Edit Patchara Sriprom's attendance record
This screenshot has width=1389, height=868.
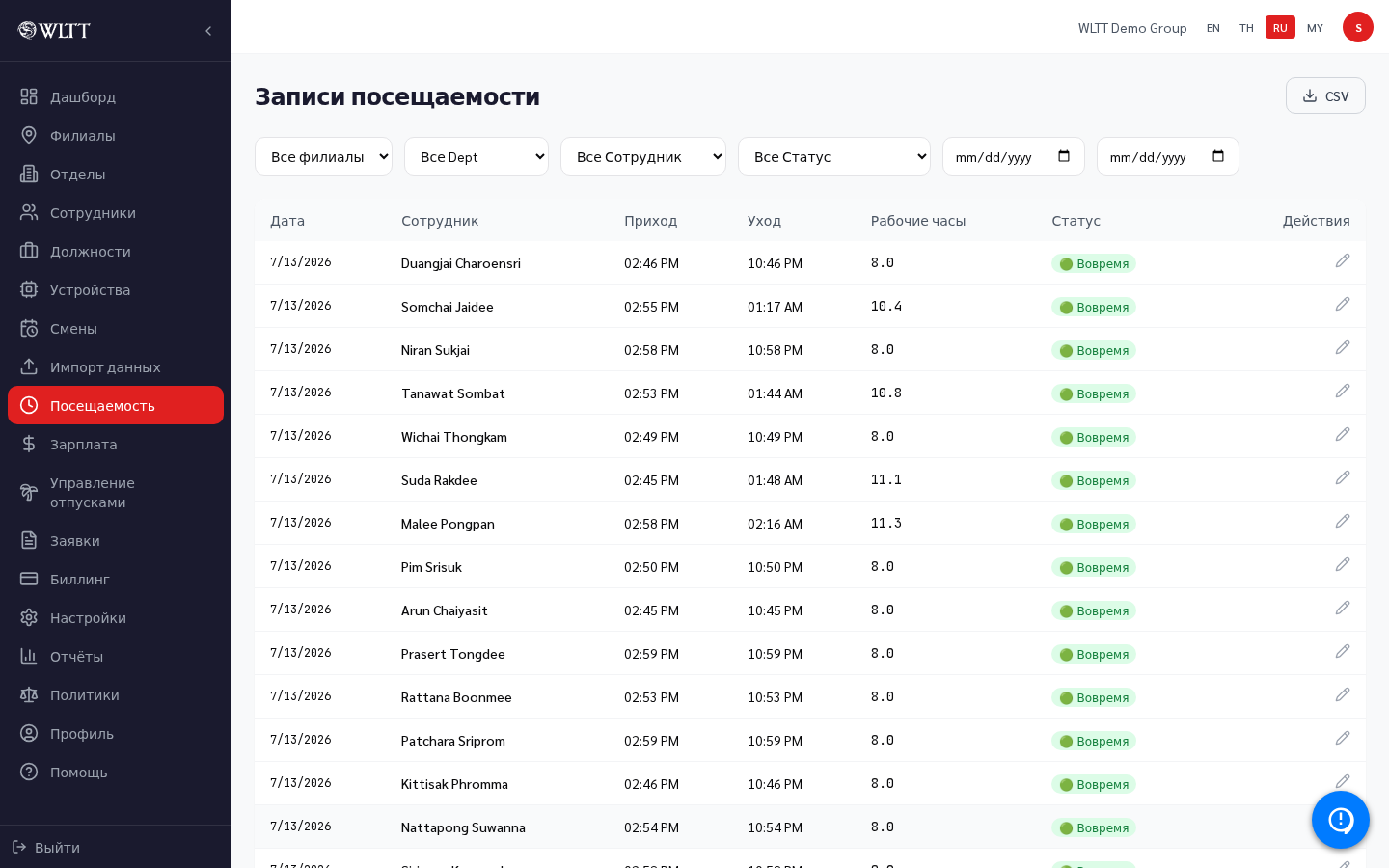click(x=1343, y=738)
